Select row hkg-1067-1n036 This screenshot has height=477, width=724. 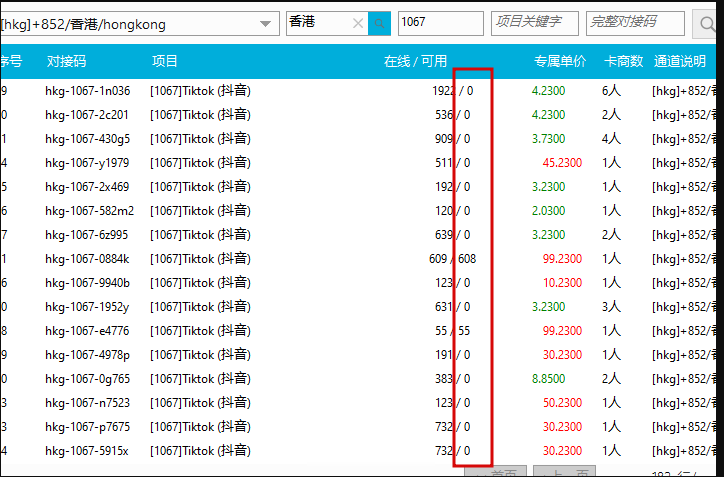pos(358,91)
